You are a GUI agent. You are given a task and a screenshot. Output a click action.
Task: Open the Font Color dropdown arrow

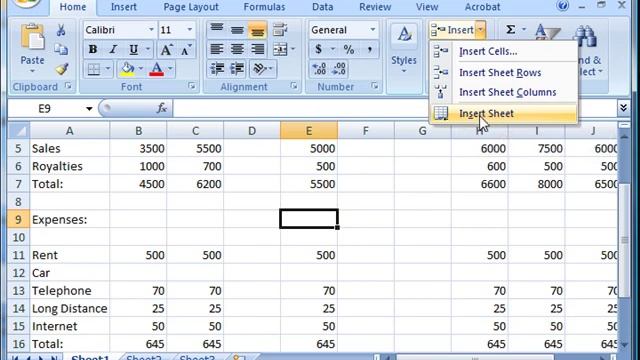pos(170,69)
